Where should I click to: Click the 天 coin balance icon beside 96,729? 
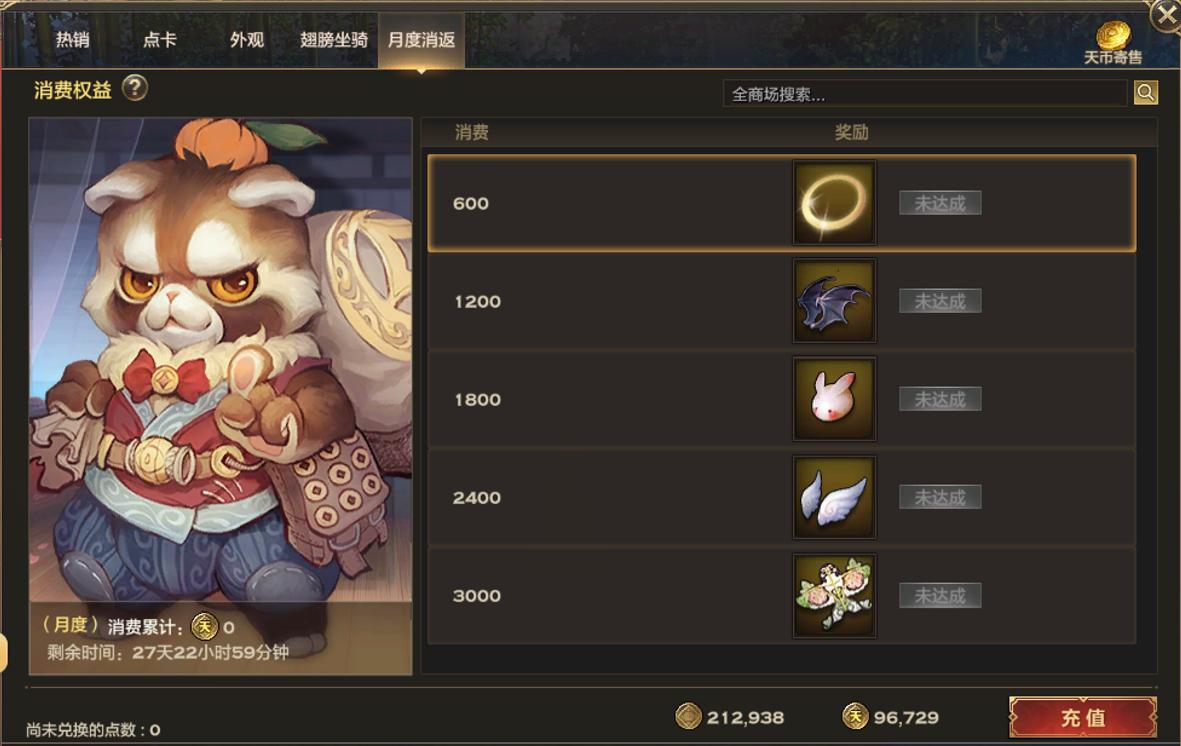point(855,716)
